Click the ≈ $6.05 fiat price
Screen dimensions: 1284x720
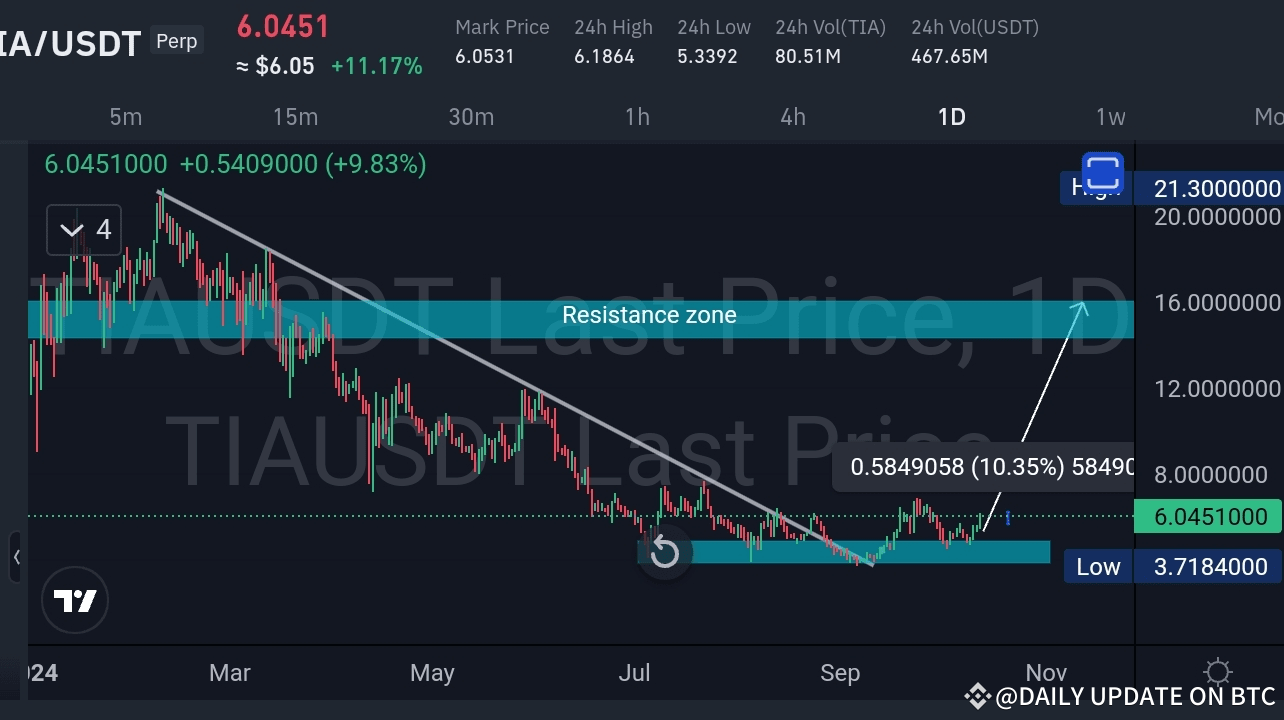(276, 67)
